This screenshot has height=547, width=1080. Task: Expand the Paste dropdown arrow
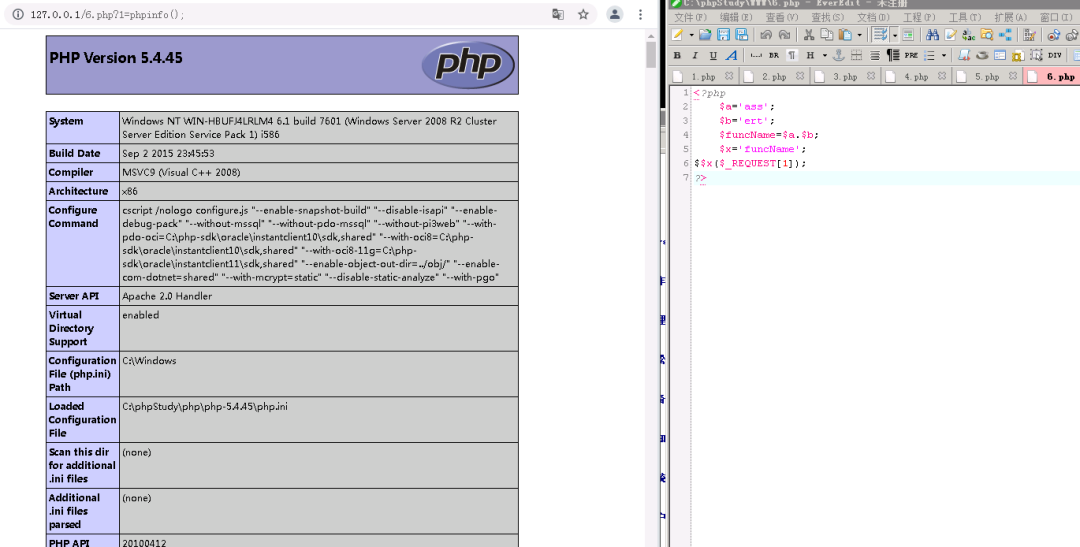click(860, 35)
